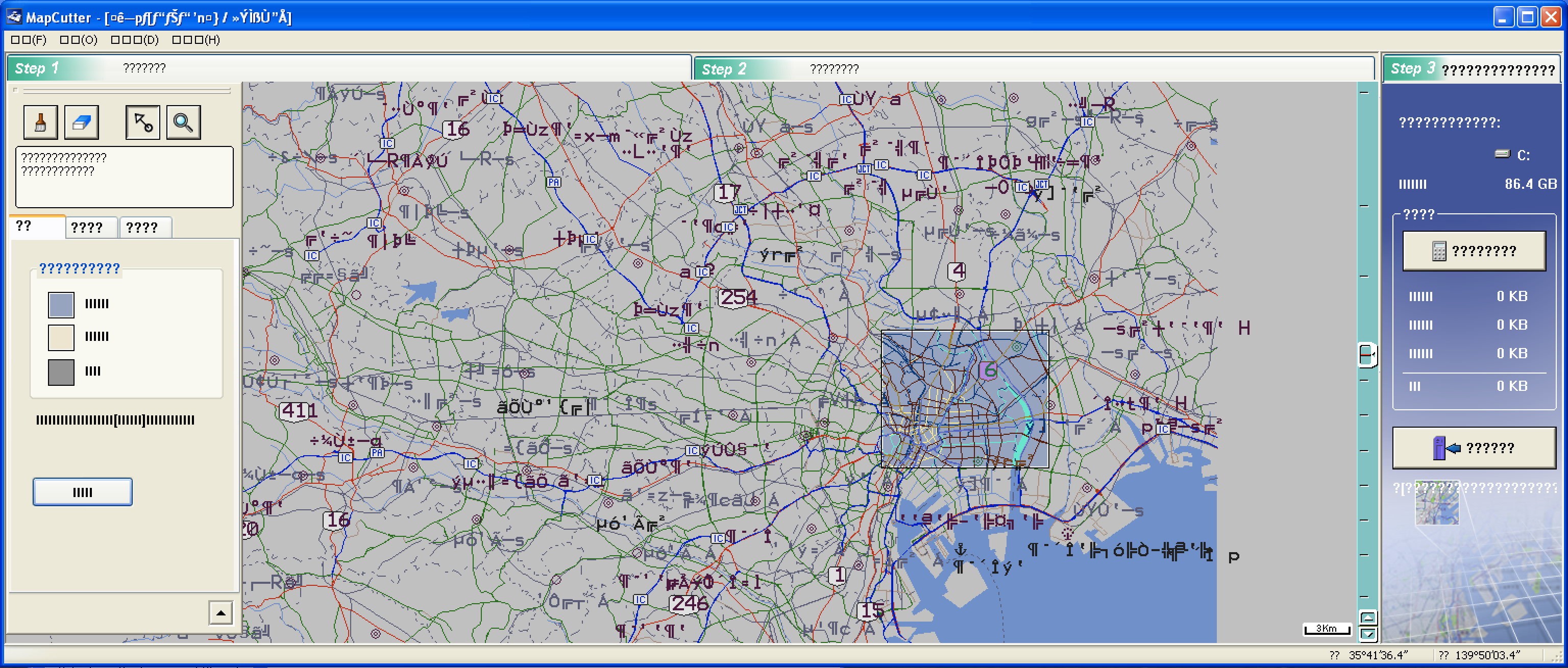Screen dimensions: 1568x668
Task: Click the zoom-in button below the scale slider
Action: coord(1368,618)
